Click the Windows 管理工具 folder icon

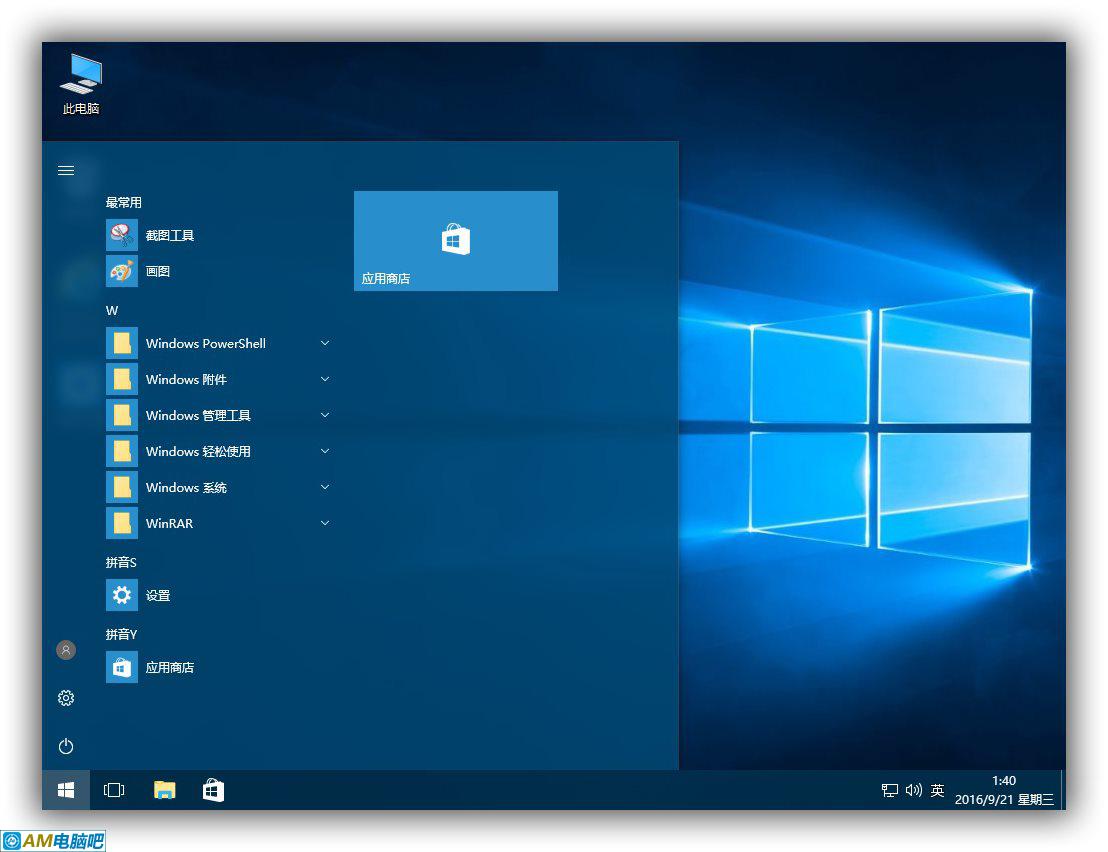(122, 415)
